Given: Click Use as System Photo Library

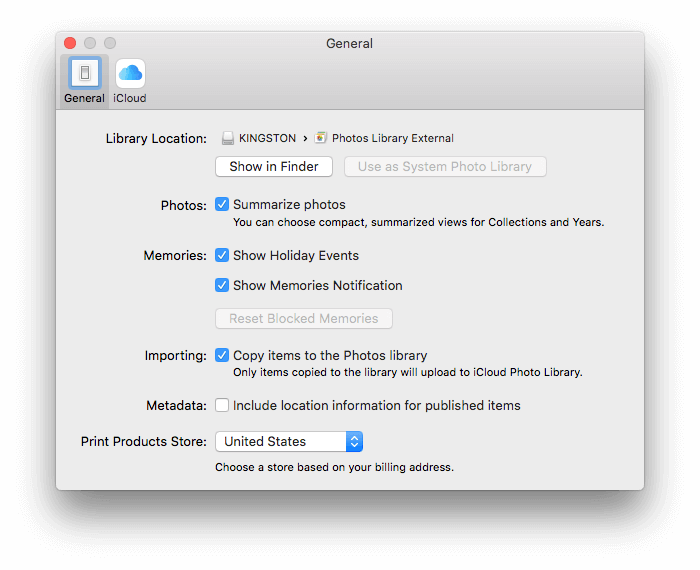Looking at the screenshot, I should (x=445, y=167).
